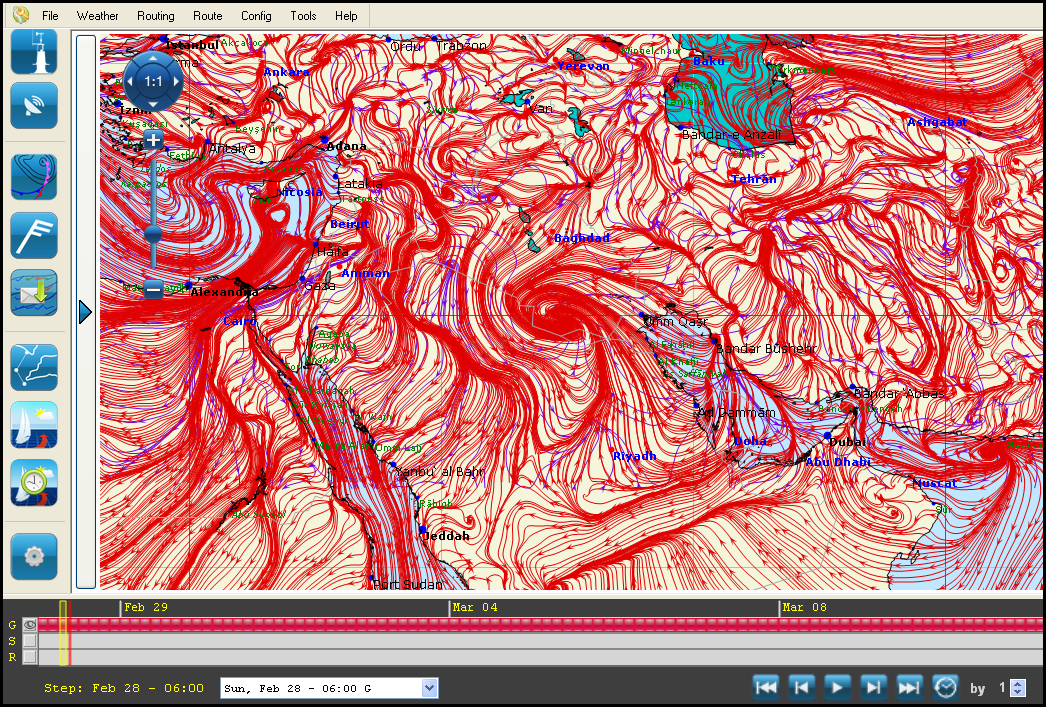The height and width of the screenshot is (707, 1046).
Task: Open the satellite dish receiver tool
Action: (34, 105)
